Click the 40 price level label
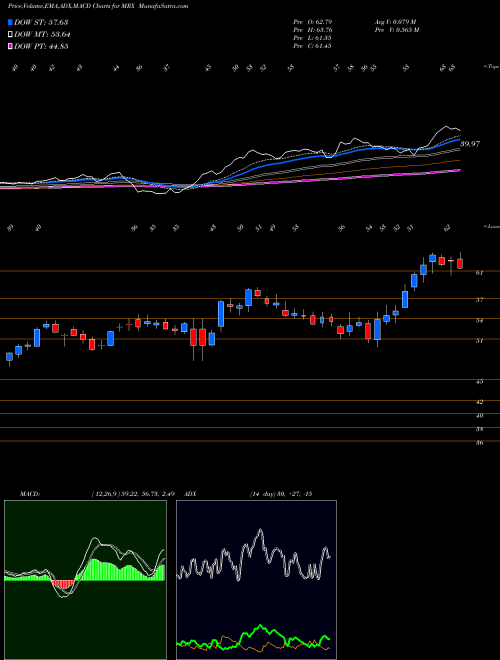This screenshot has width=500, height=660. [x=479, y=416]
